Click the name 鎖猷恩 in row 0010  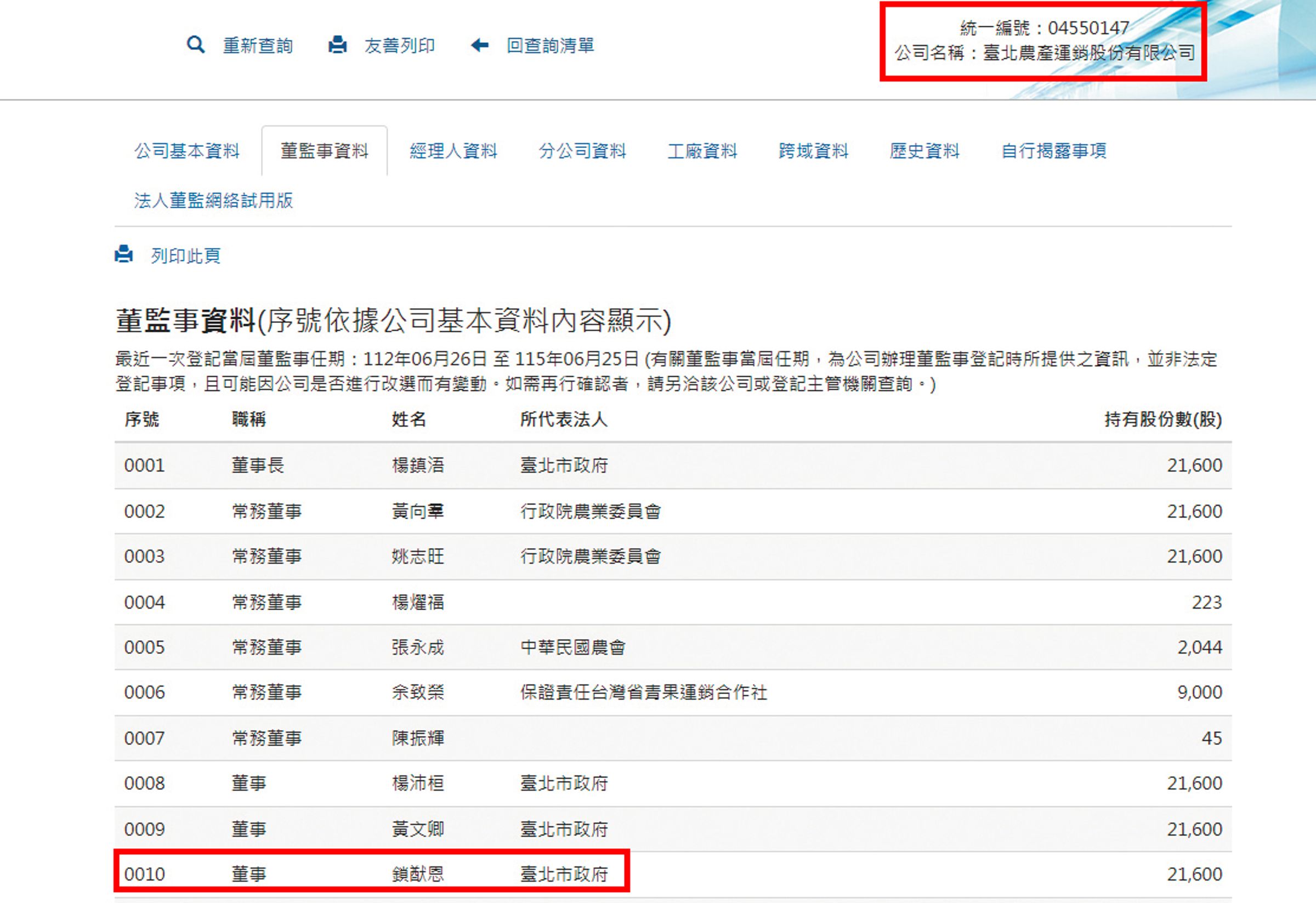[418, 874]
